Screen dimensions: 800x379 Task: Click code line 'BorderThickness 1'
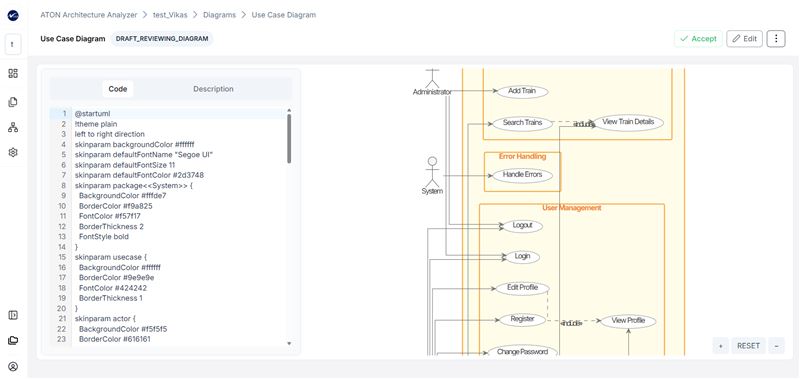[x=111, y=298]
